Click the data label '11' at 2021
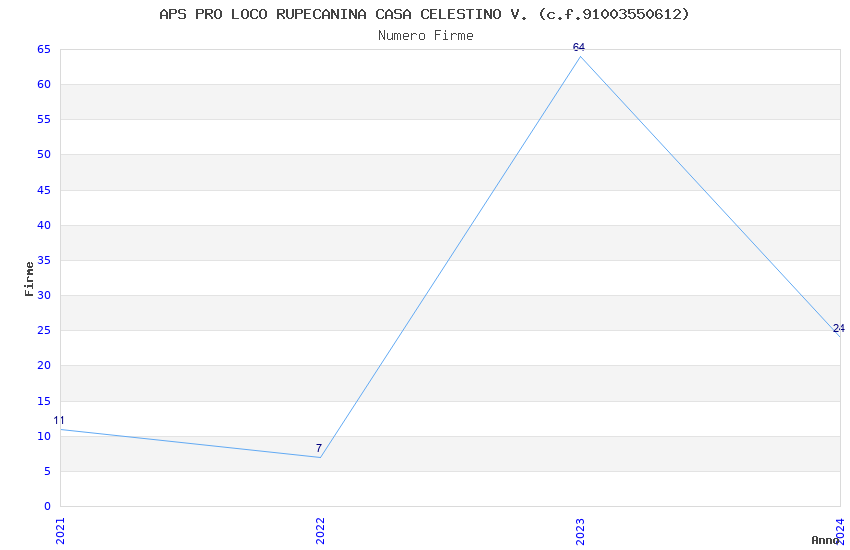The width and height of the screenshot is (850, 550). pyautogui.click(x=59, y=420)
